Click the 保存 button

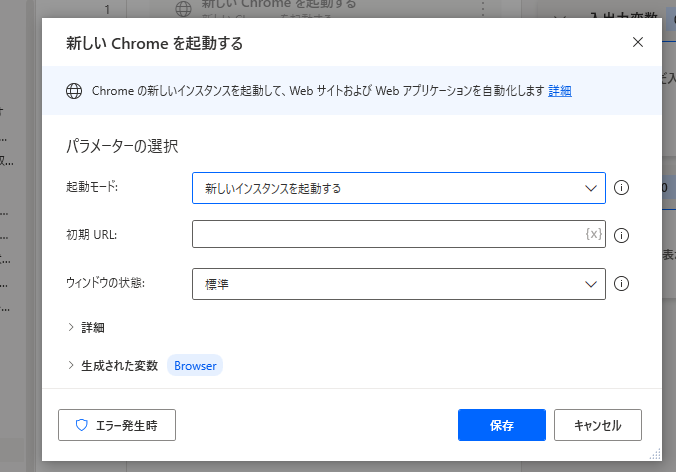pyautogui.click(x=502, y=425)
